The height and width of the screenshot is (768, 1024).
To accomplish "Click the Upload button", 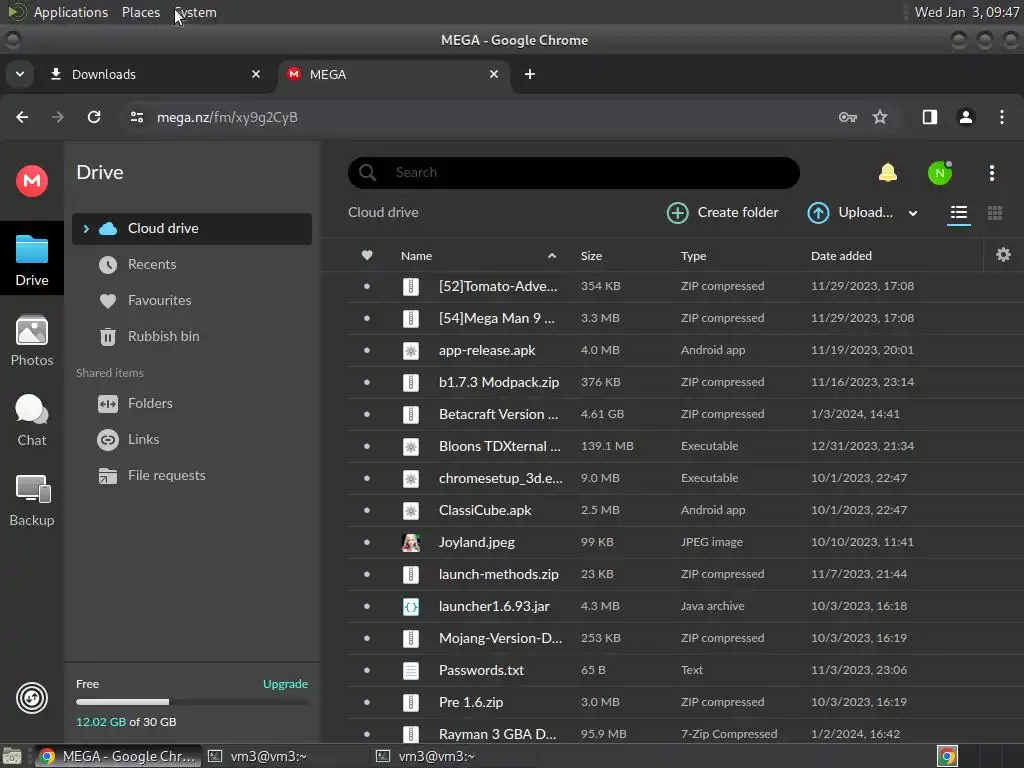I will coord(850,213).
